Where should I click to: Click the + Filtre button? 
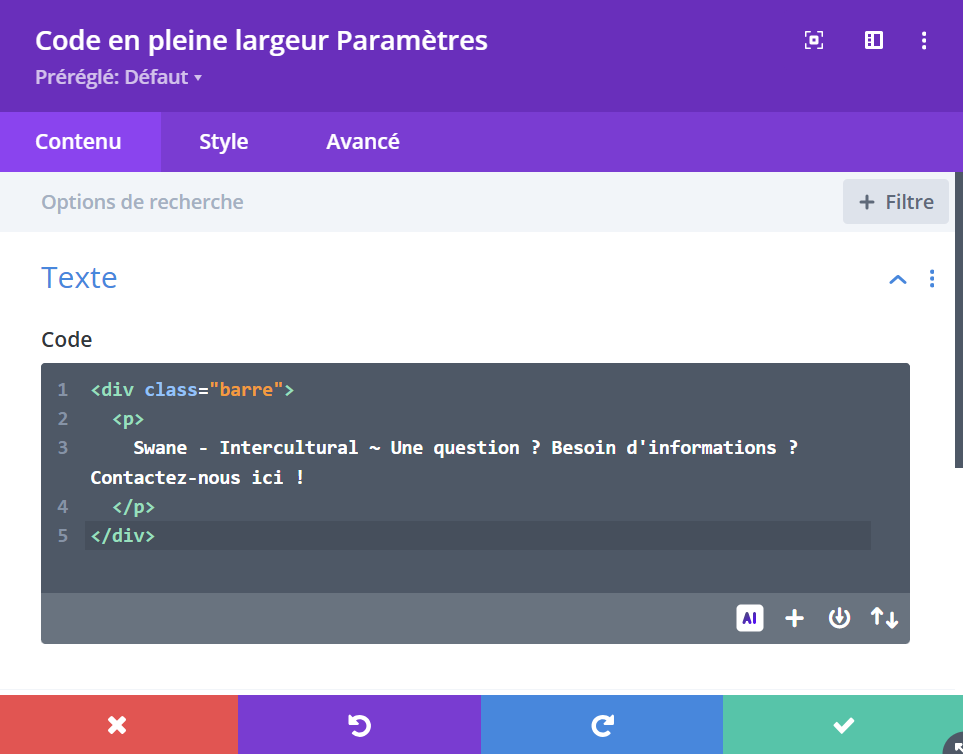point(895,202)
